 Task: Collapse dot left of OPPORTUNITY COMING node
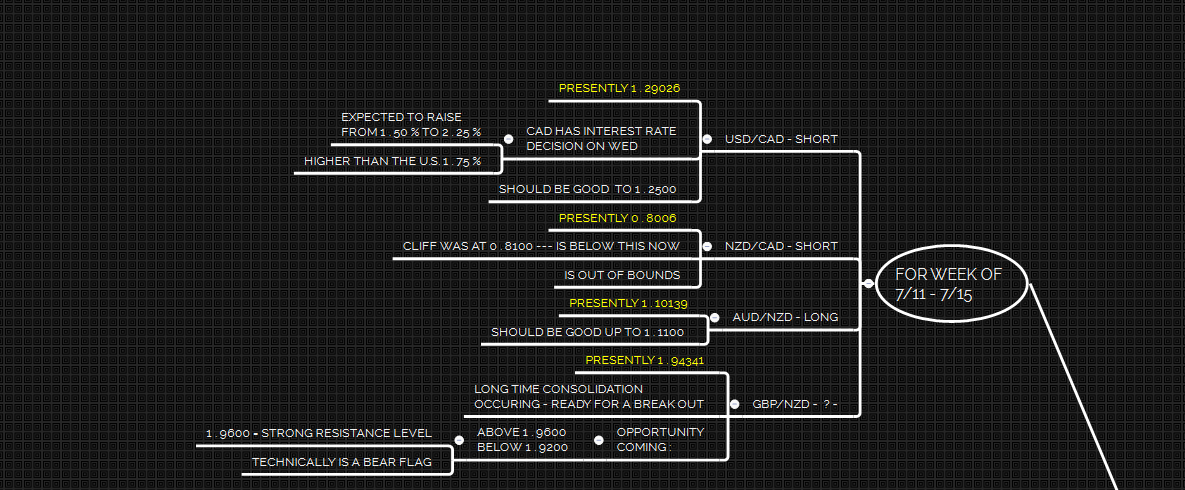(599, 440)
